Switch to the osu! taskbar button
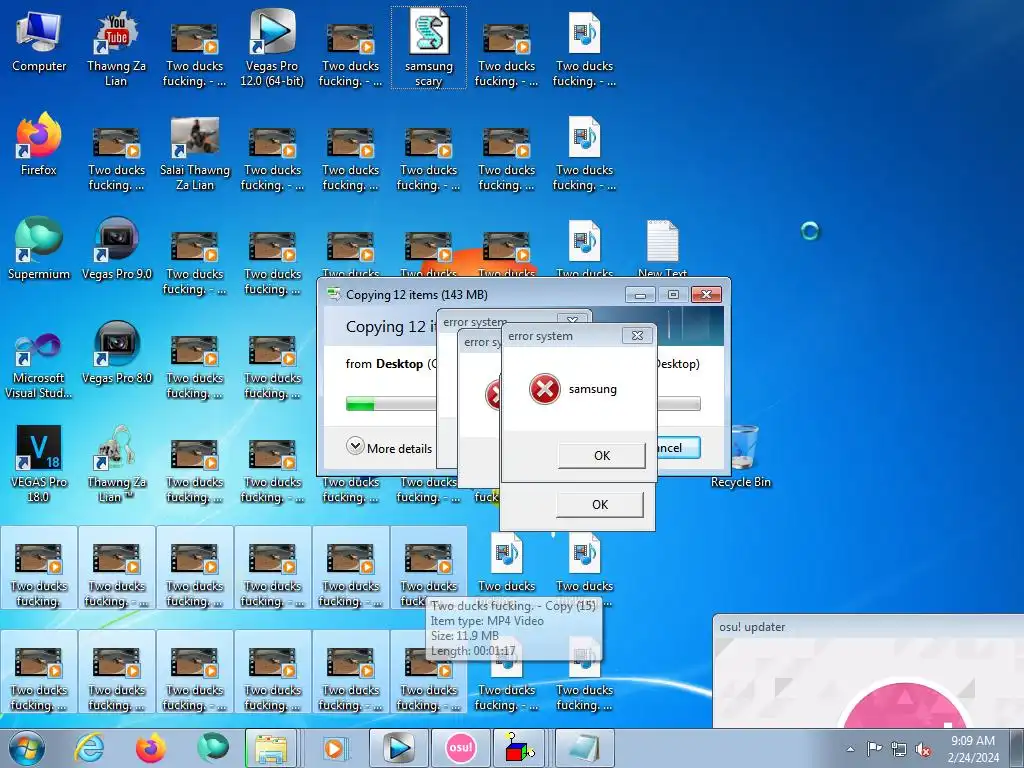Image resolution: width=1024 pixels, height=768 pixels. coord(460,748)
